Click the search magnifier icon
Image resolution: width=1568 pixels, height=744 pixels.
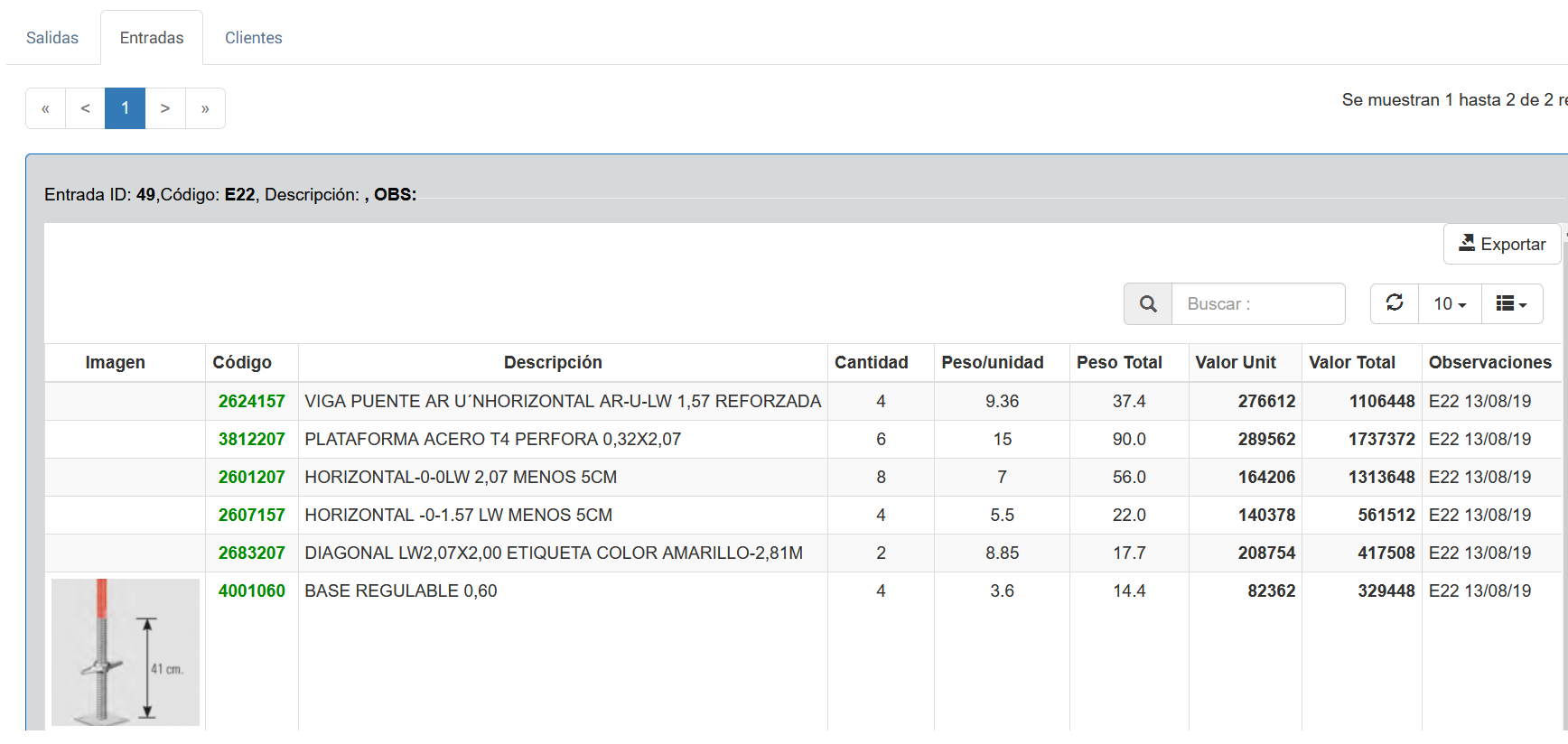pyautogui.click(x=1148, y=304)
